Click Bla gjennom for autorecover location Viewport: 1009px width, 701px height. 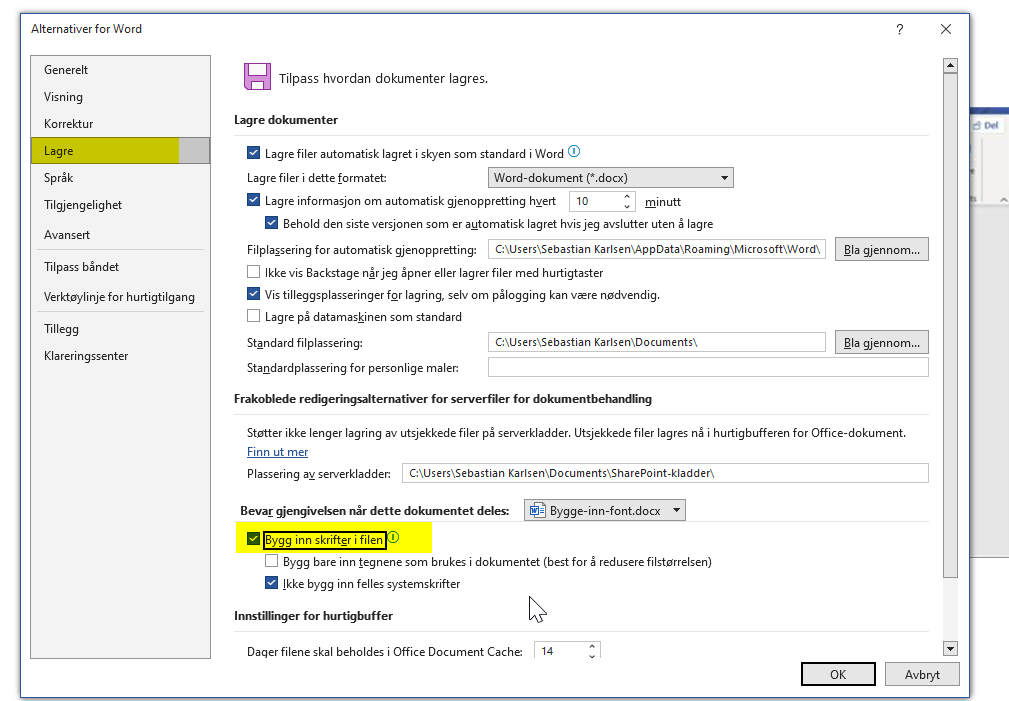click(x=882, y=249)
